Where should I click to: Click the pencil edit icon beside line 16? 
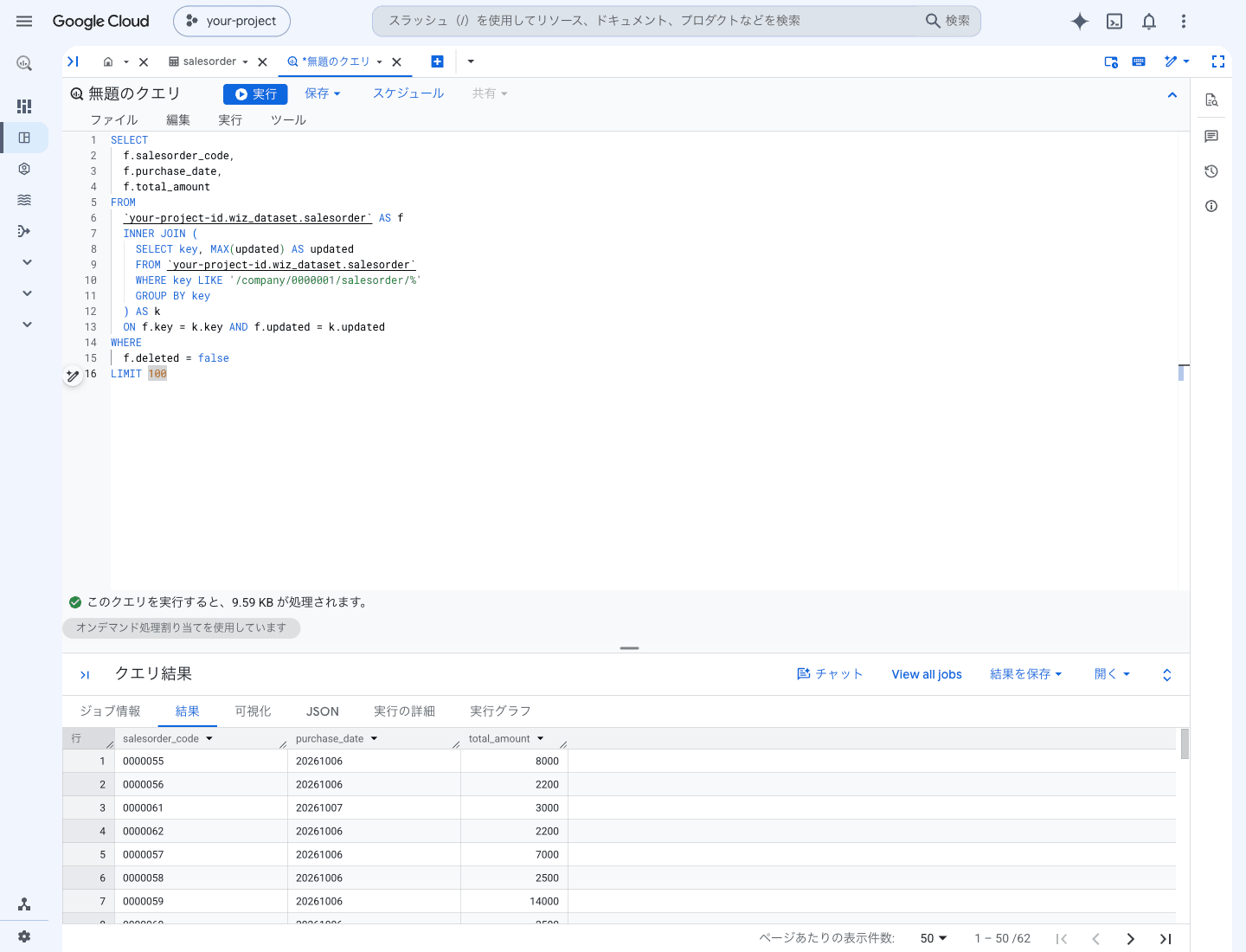pos(73,376)
